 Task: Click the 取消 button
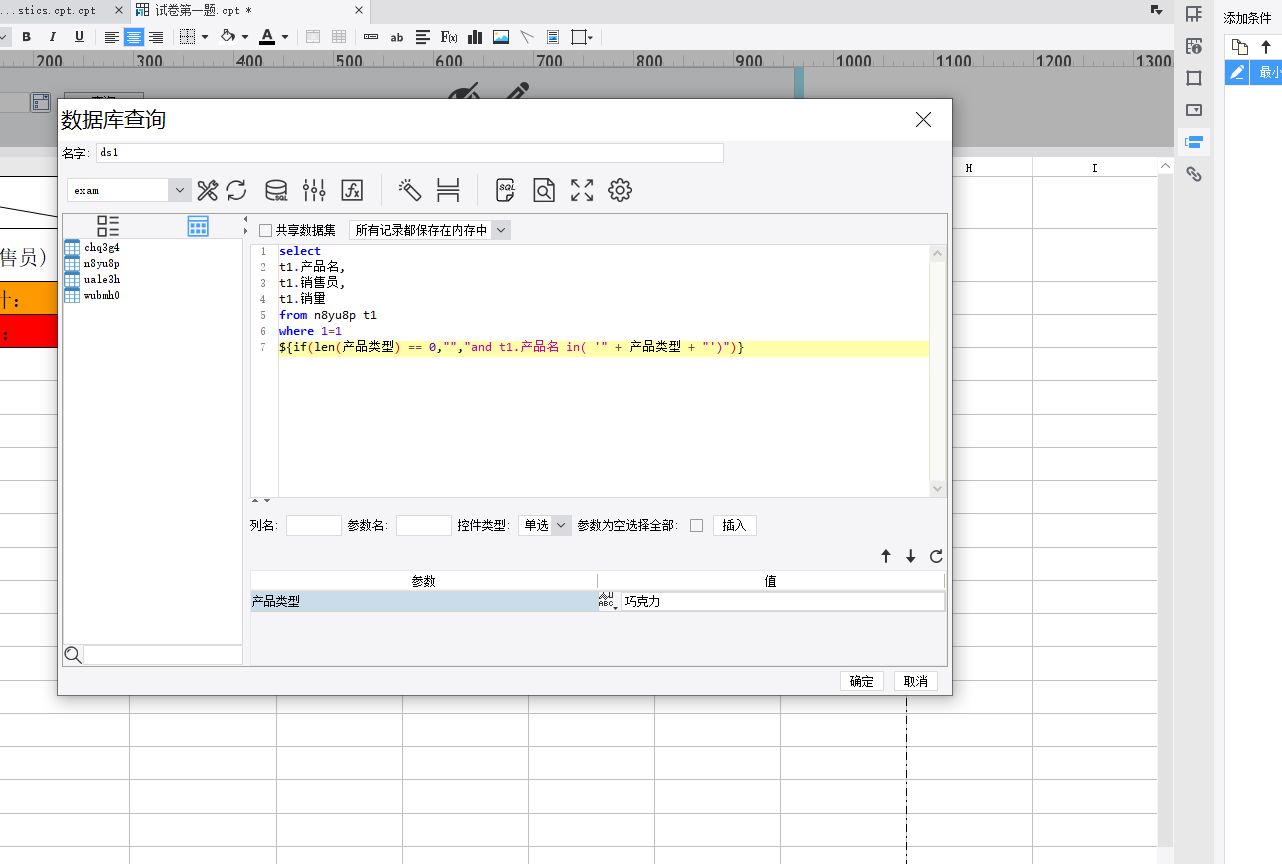915,681
